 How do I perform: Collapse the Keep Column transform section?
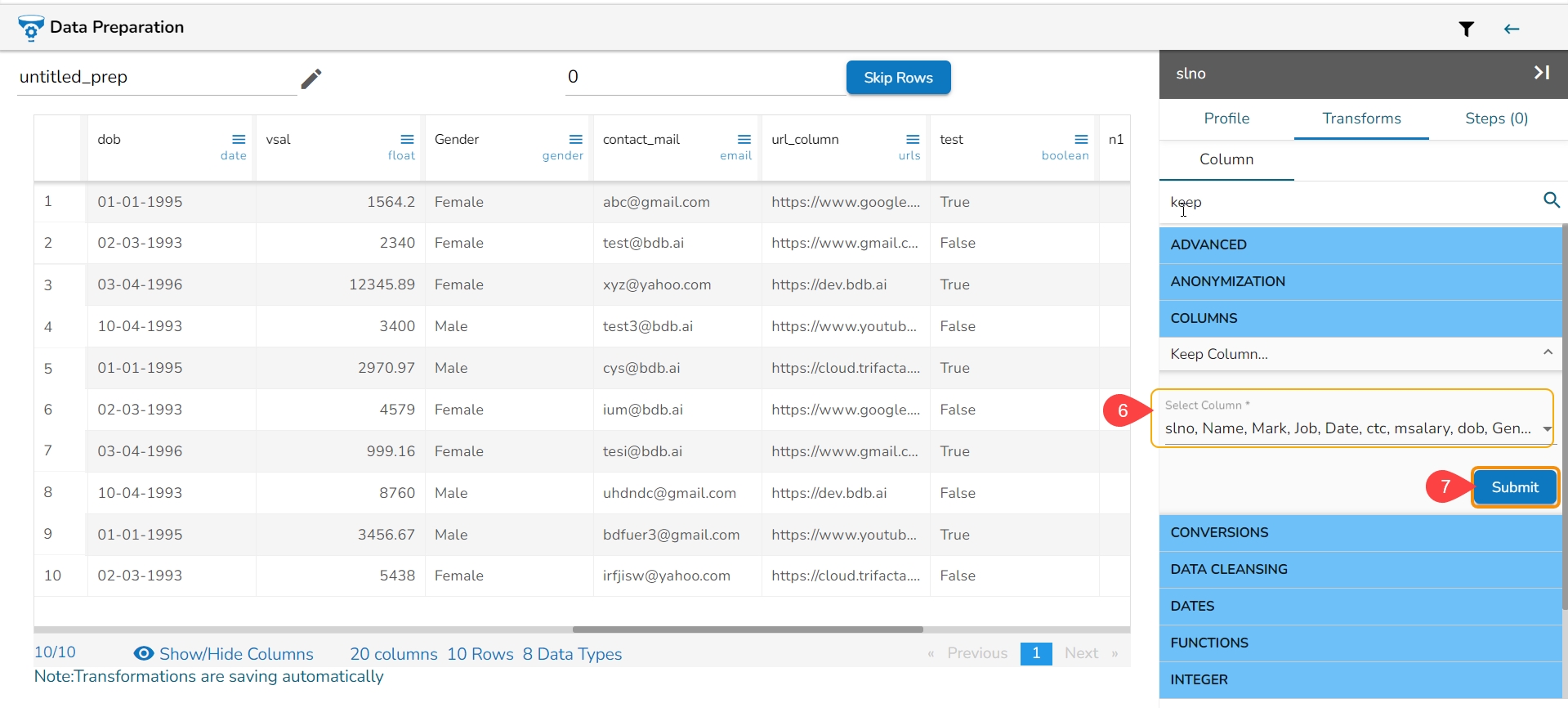tap(1547, 352)
